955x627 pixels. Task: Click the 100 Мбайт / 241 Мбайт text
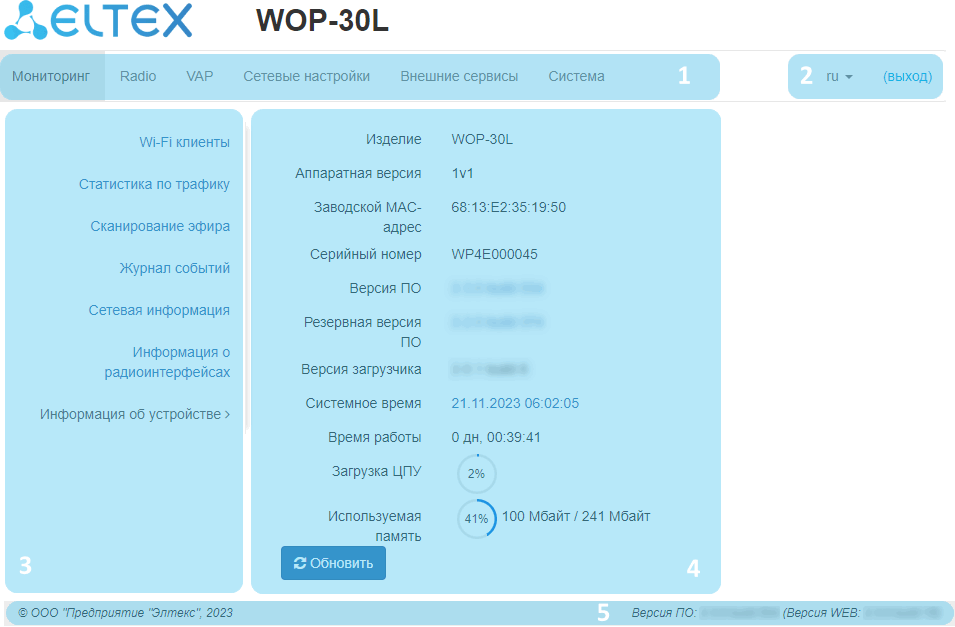click(x=576, y=516)
